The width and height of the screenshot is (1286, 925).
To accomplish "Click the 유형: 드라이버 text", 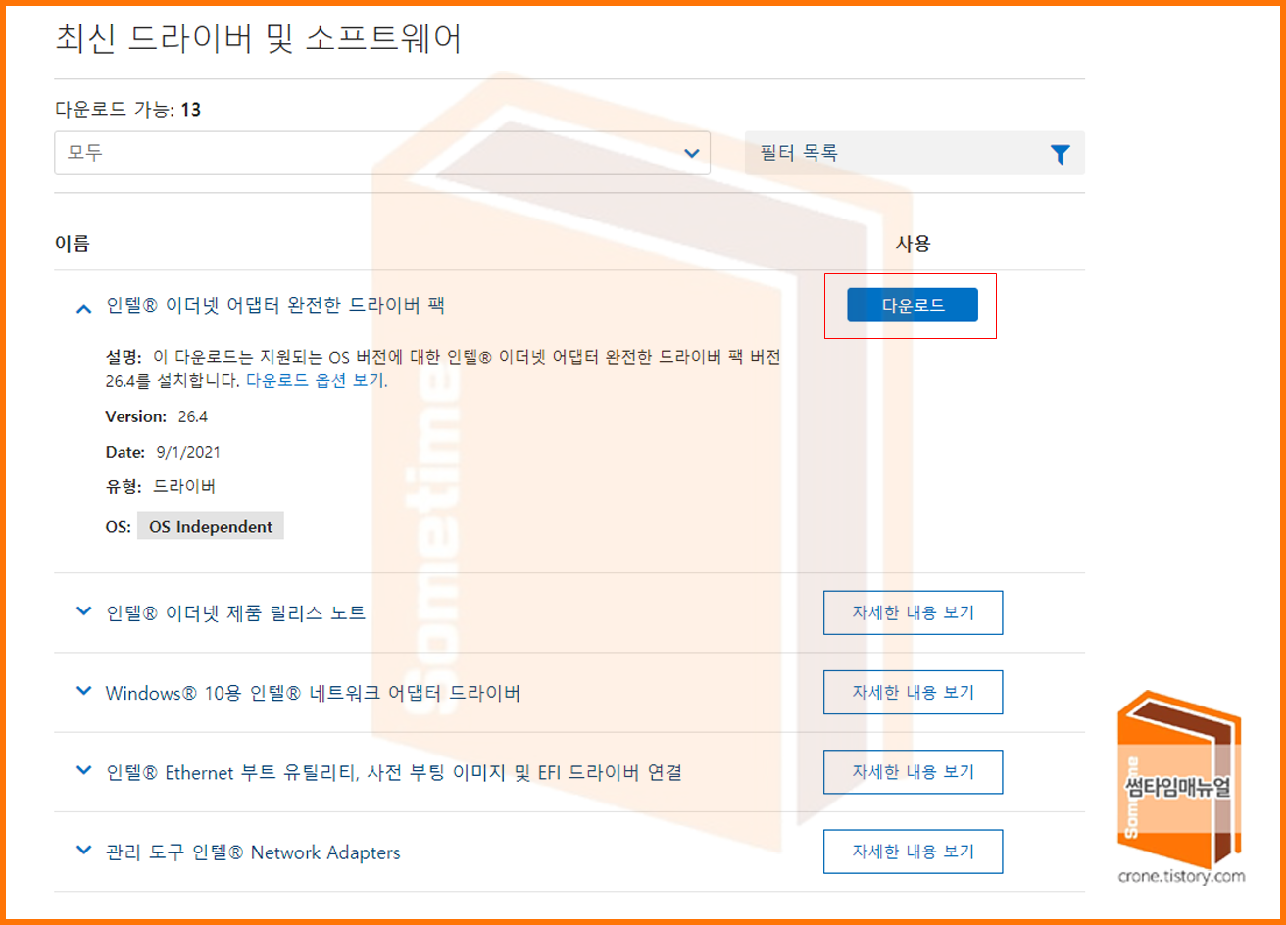I will pyautogui.click(x=161, y=487).
